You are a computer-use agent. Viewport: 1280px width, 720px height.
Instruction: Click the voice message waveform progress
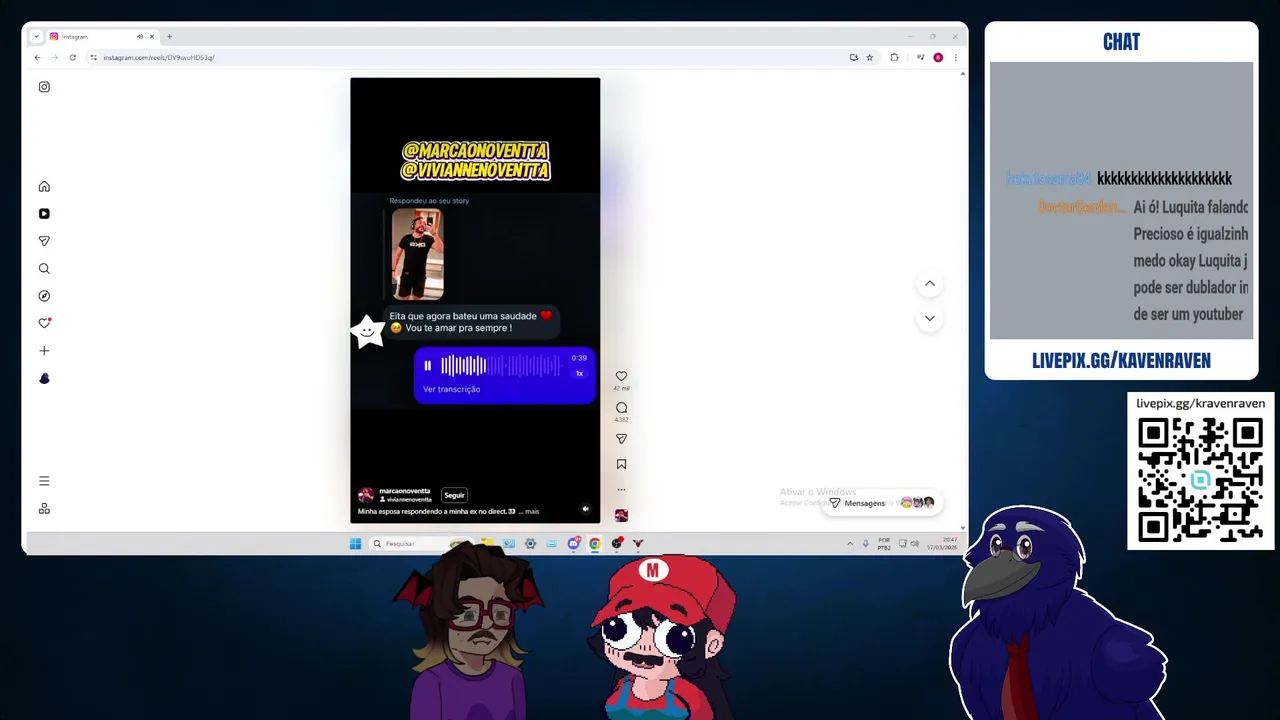502,366
